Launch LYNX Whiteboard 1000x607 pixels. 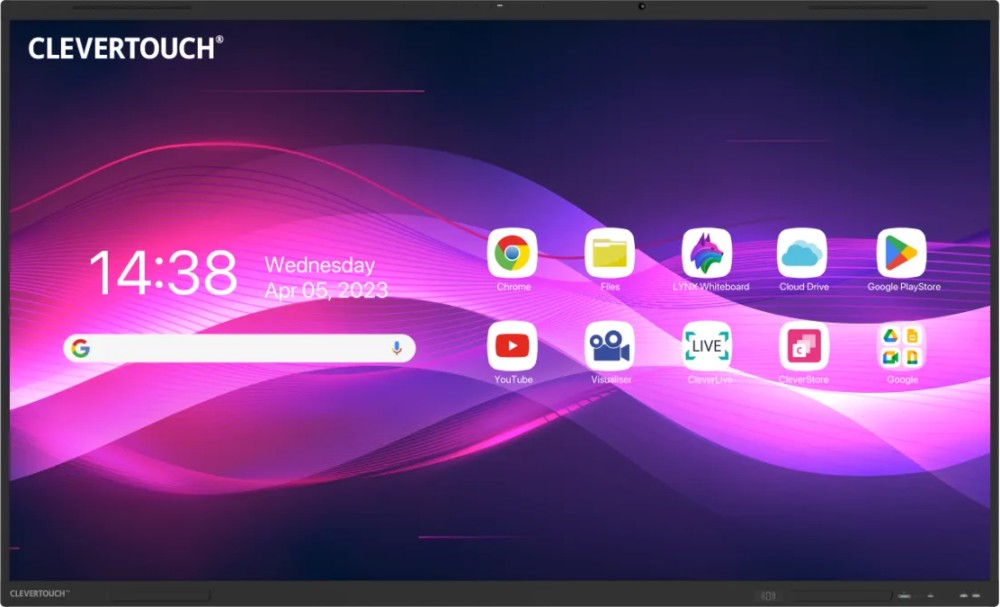tap(707, 253)
